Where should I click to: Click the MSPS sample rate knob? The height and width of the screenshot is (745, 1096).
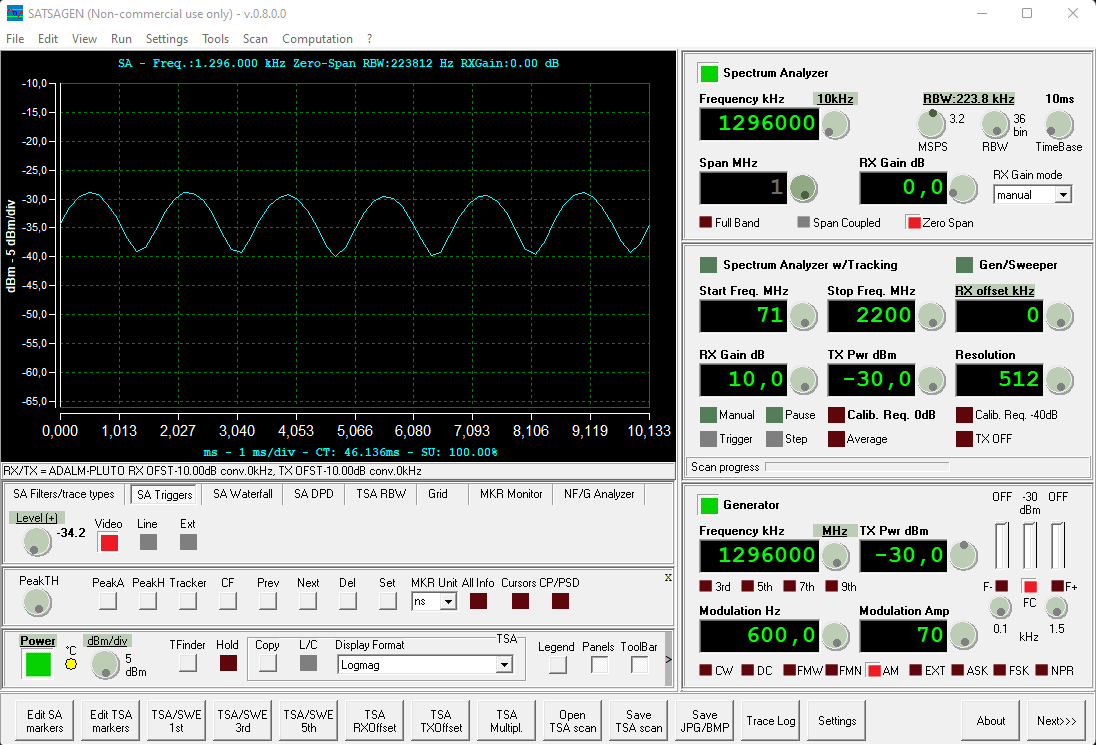pyautogui.click(x=931, y=124)
